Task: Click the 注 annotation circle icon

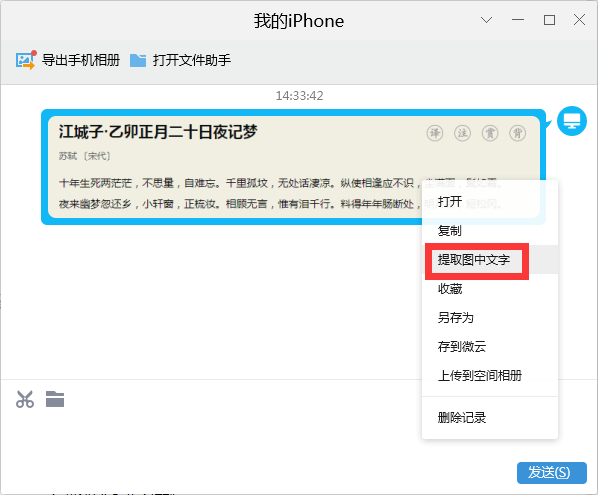Action: coord(462,133)
